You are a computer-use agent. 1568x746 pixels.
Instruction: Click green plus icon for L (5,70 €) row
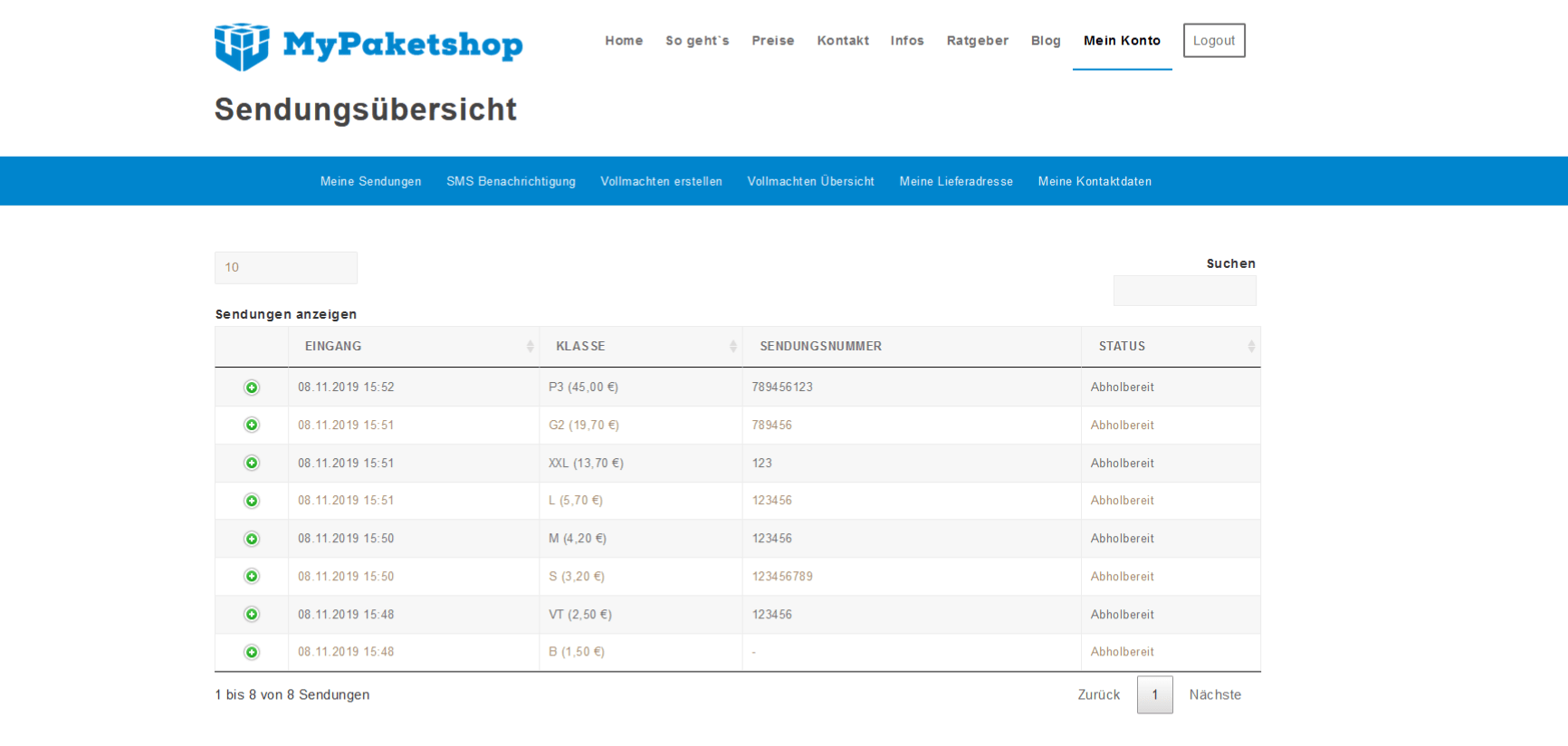coord(252,501)
